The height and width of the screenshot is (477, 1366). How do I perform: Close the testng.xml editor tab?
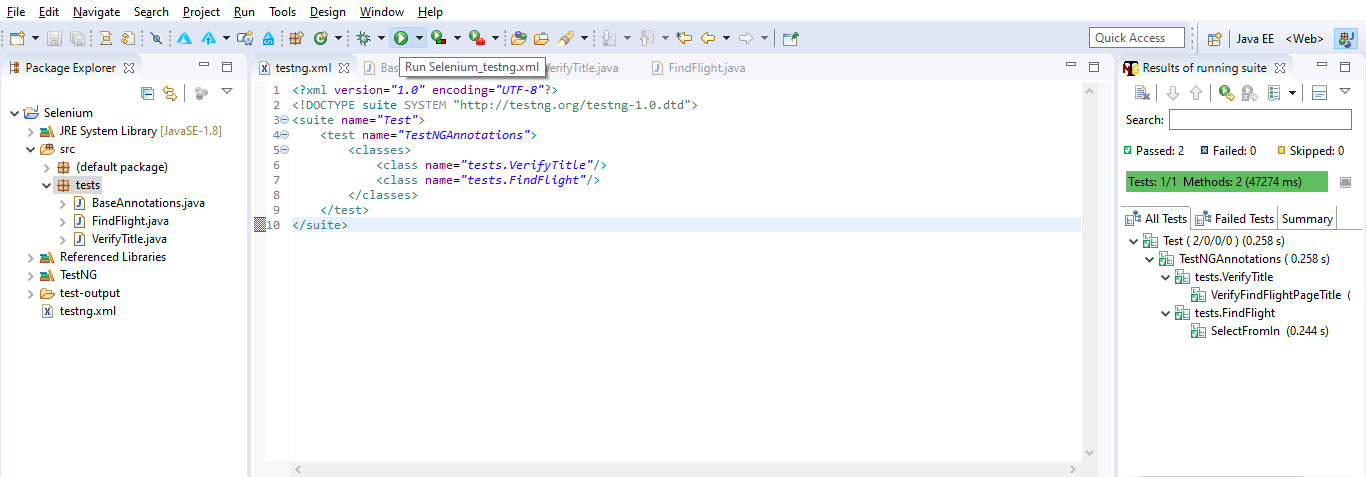[343, 68]
